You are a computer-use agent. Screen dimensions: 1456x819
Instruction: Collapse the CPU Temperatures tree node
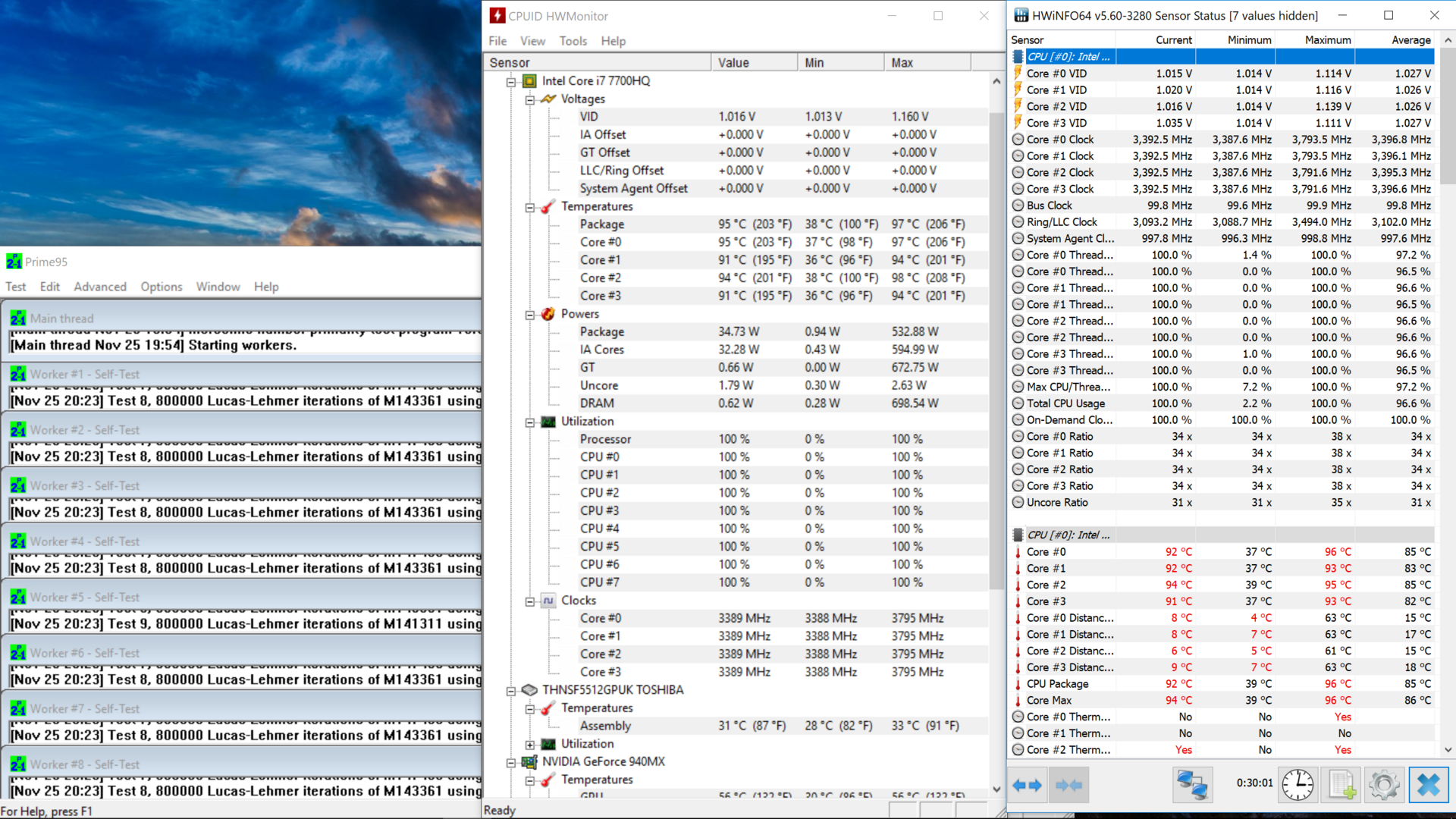click(x=530, y=208)
